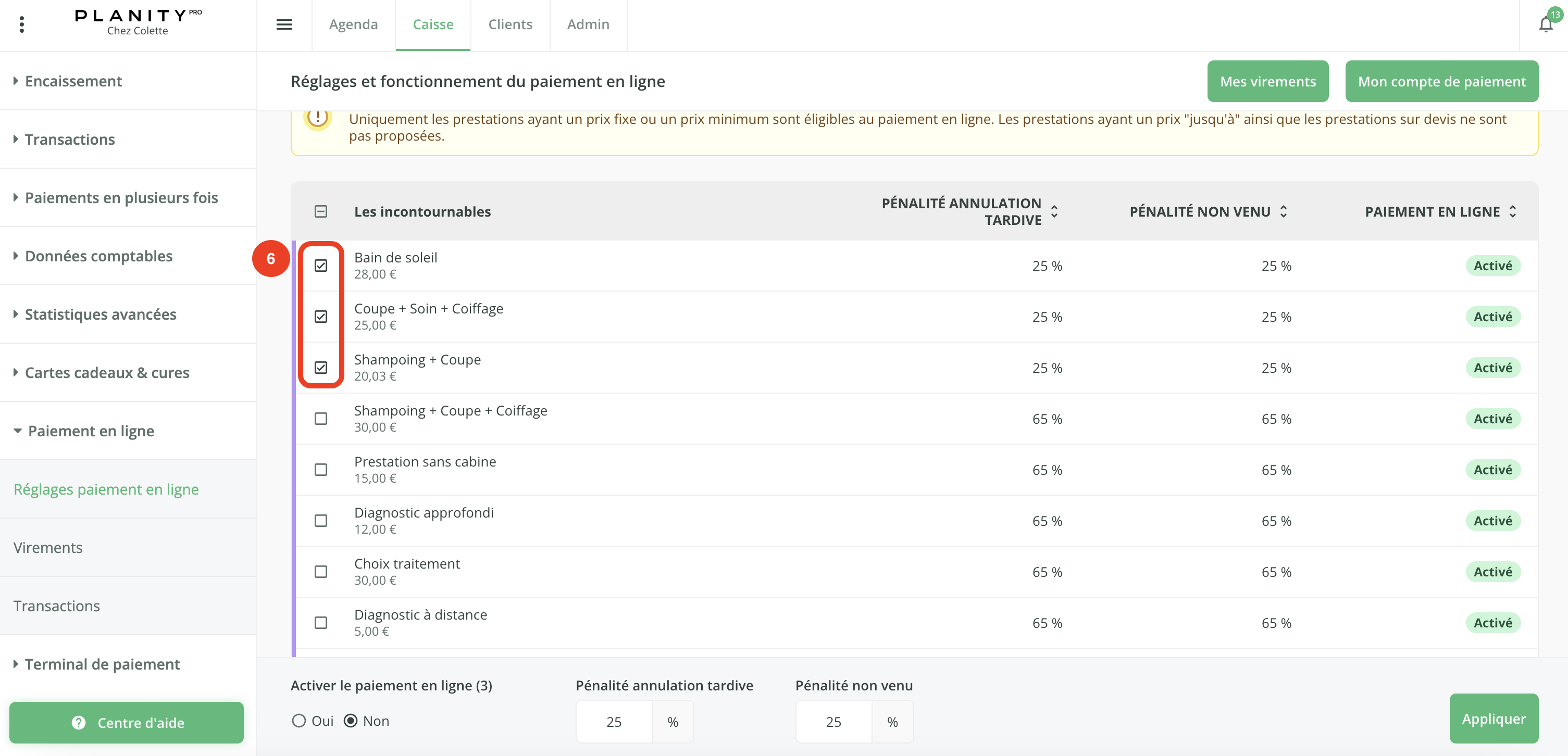
Task: Uncheck the Bain de soleil checkbox
Action: tap(321, 266)
